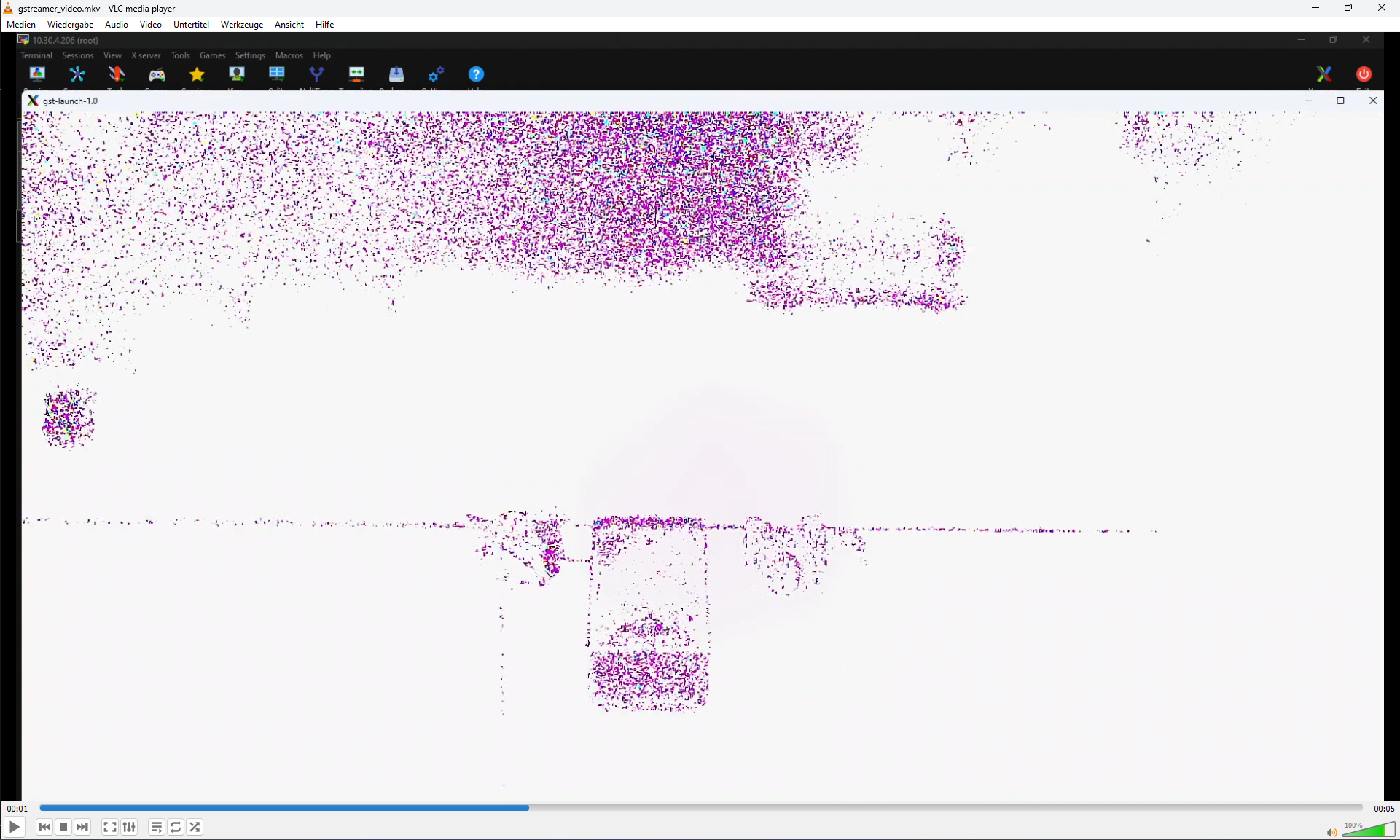The image size is (1400, 840).
Task: Open extended settings equalizer icon
Action: [129, 827]
